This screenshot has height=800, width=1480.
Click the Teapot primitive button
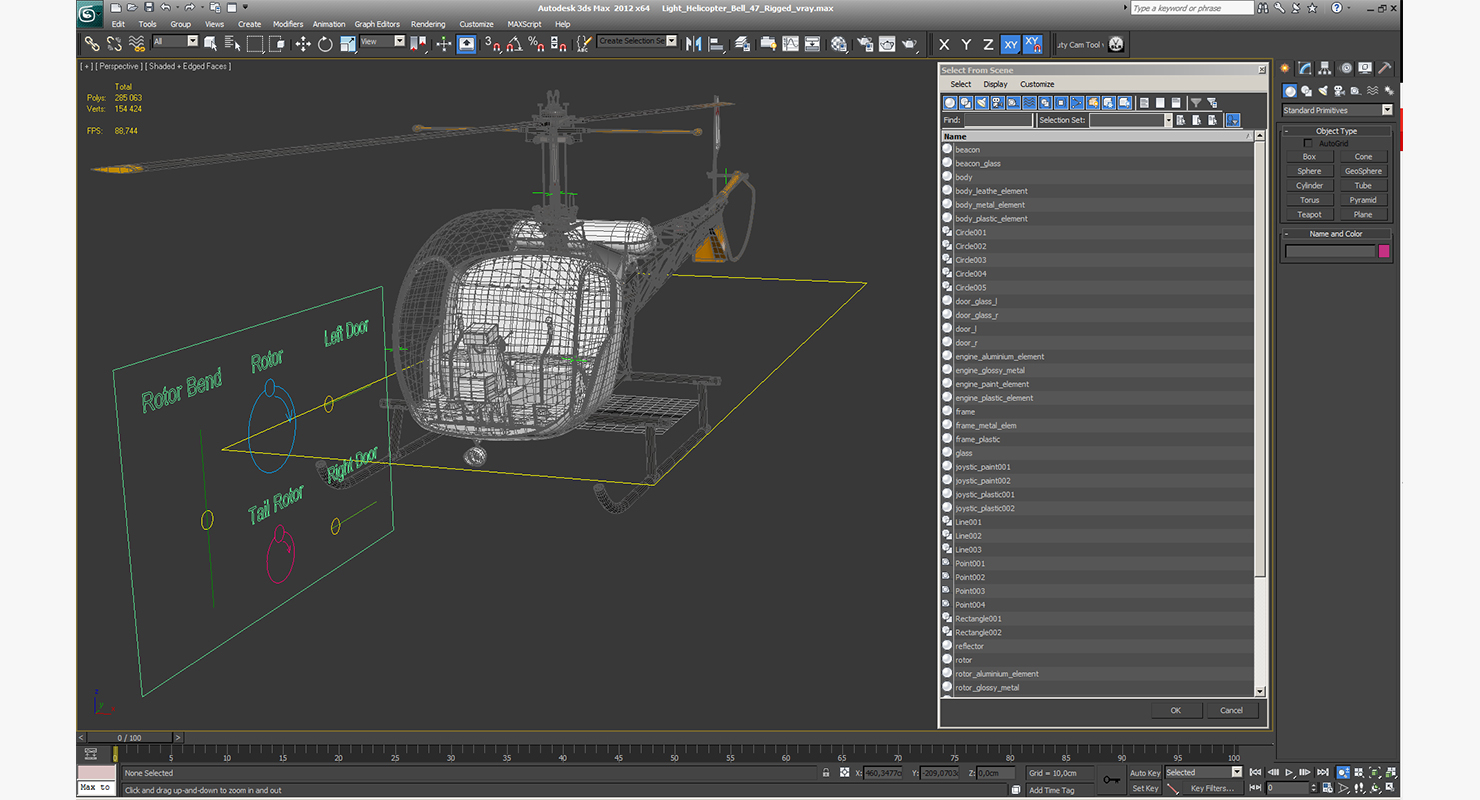click(1309, 214)
